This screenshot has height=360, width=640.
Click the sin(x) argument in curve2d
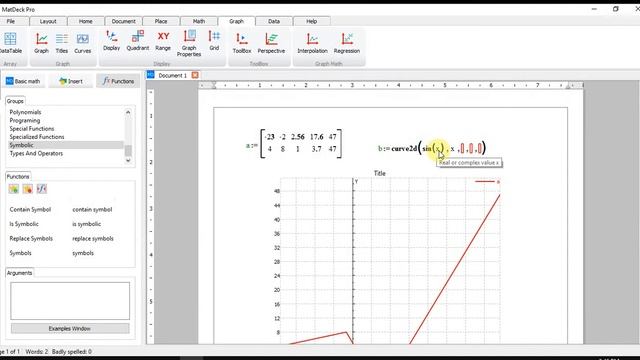point(433,149)
